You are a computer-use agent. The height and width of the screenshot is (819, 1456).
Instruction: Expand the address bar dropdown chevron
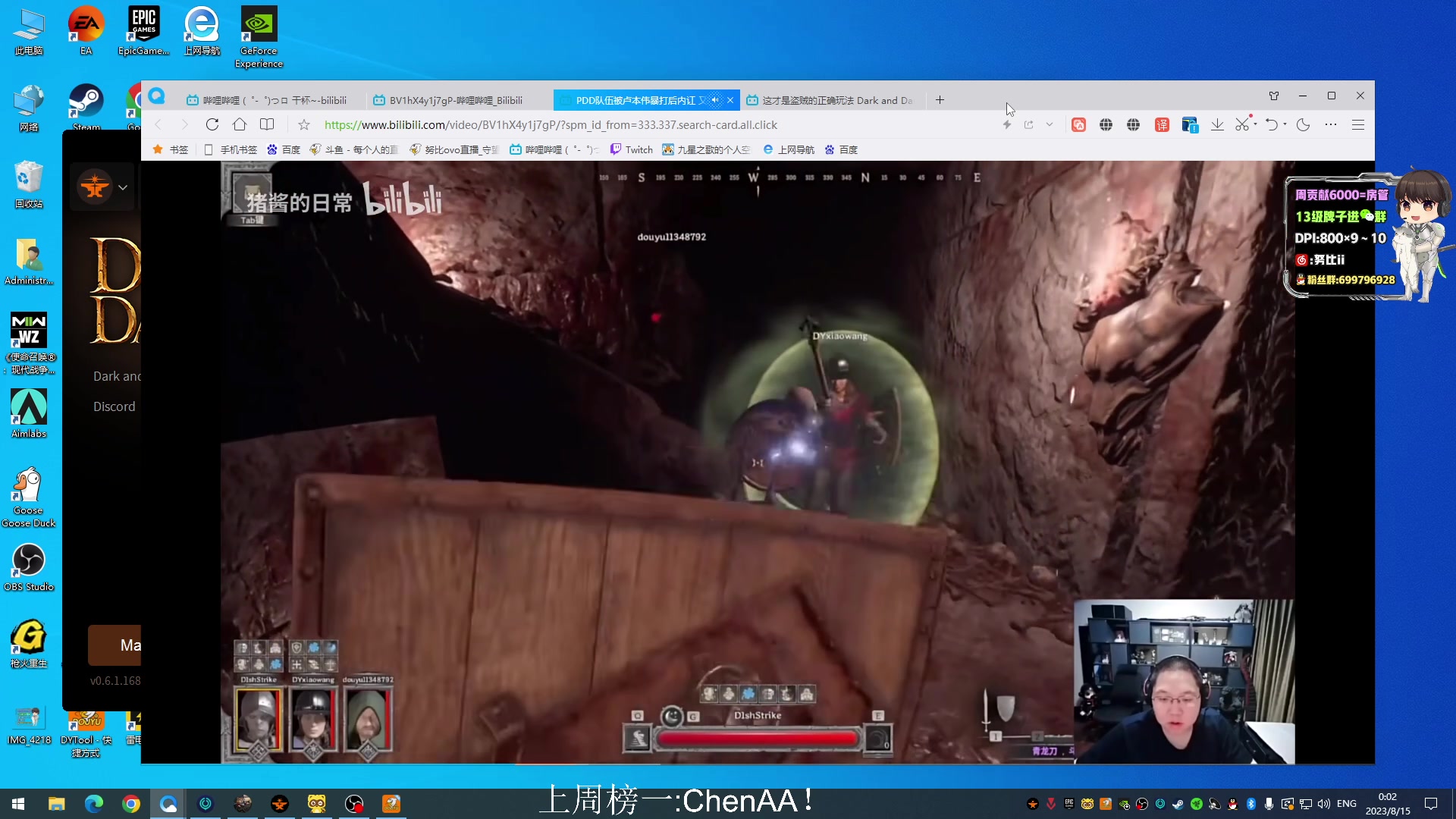click(x=1050, y=125)
